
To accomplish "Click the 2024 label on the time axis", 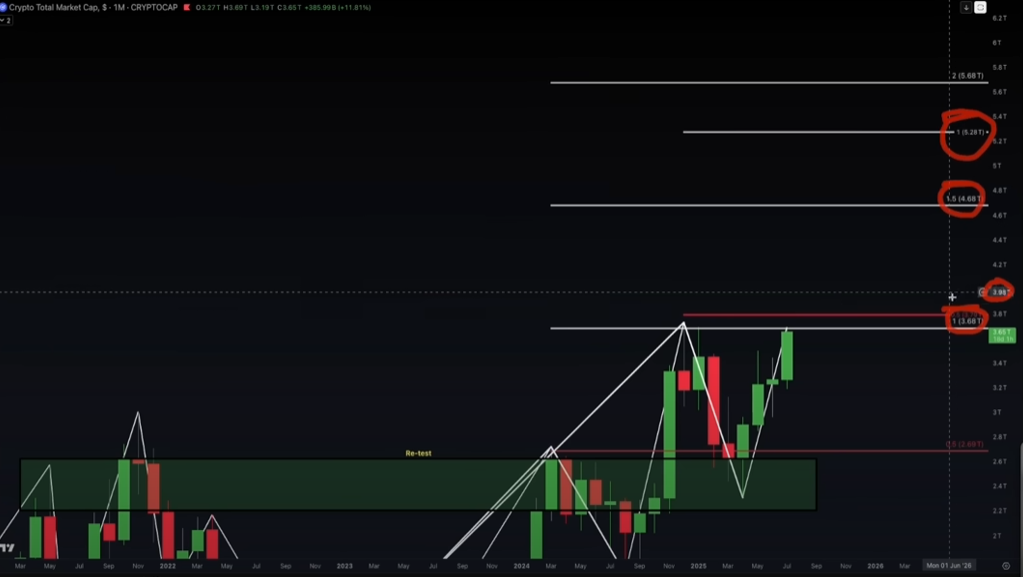I will (521, 566).
